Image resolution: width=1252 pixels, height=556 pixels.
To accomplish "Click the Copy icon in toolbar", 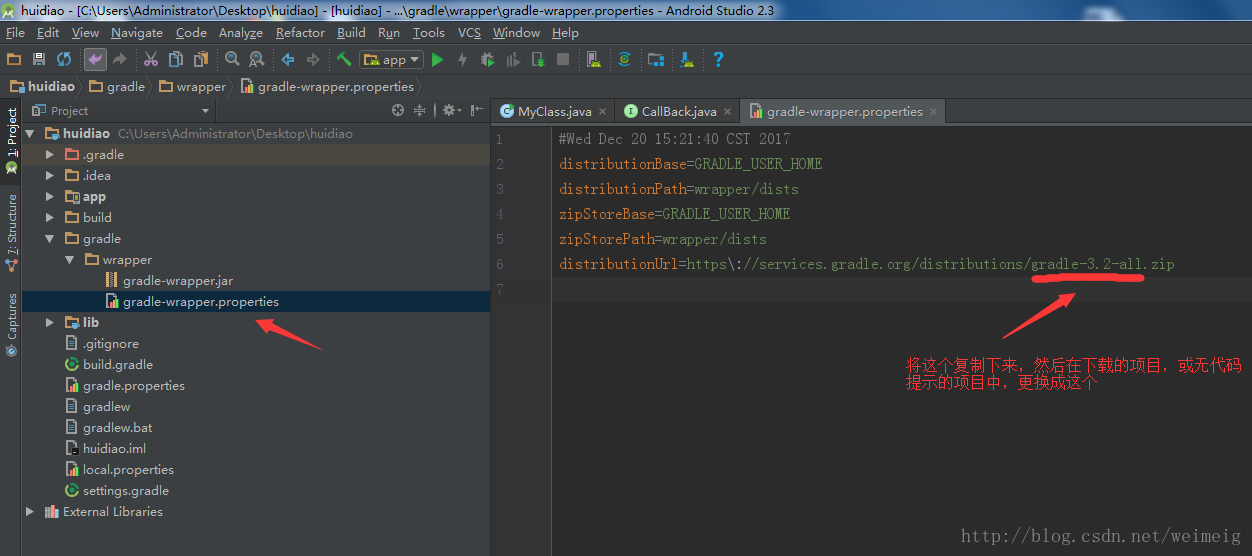I will [x=176, y=60].
